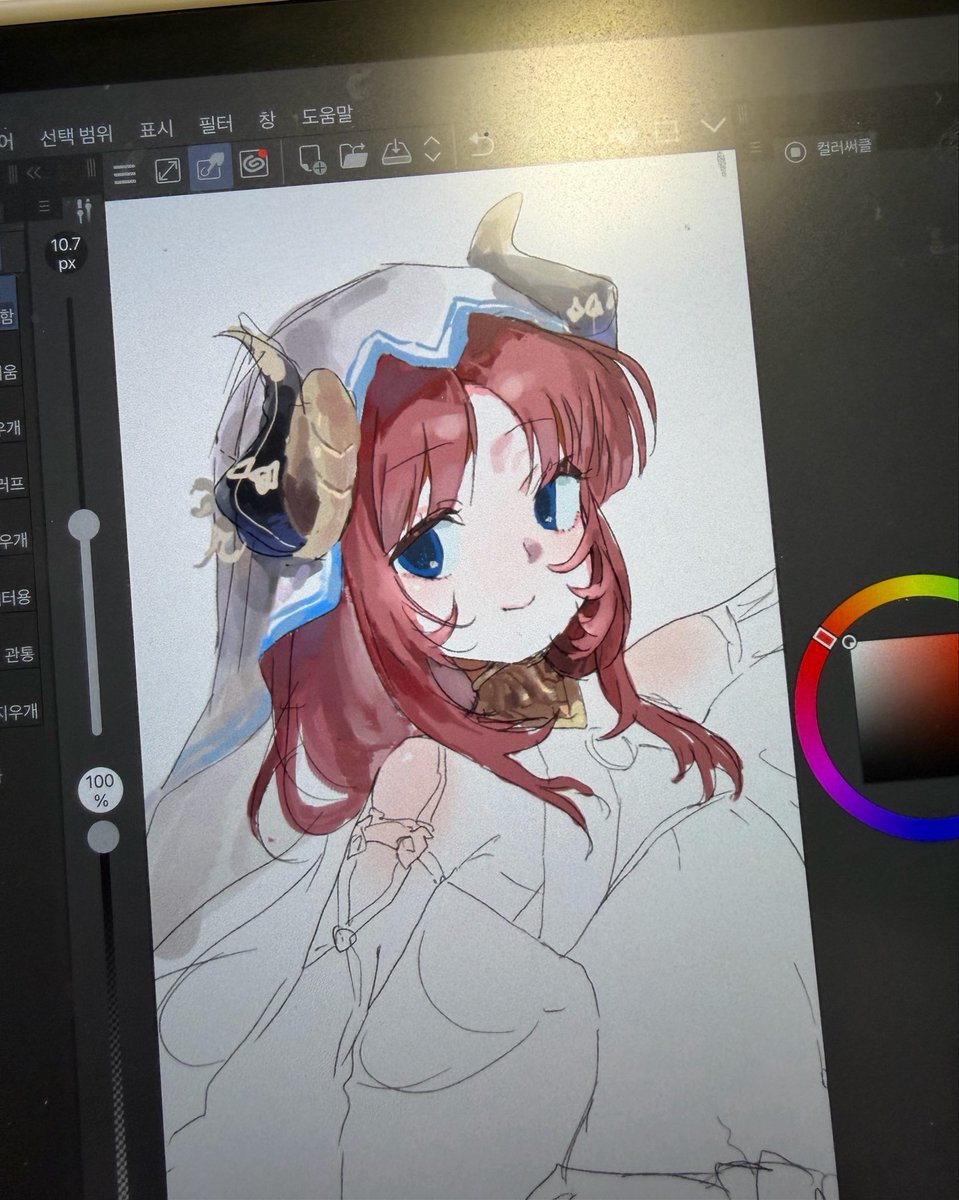The height and width of the screenshot is (1200, 959).
Task: Open a file with the folder icon
Action: pos(354,155)
